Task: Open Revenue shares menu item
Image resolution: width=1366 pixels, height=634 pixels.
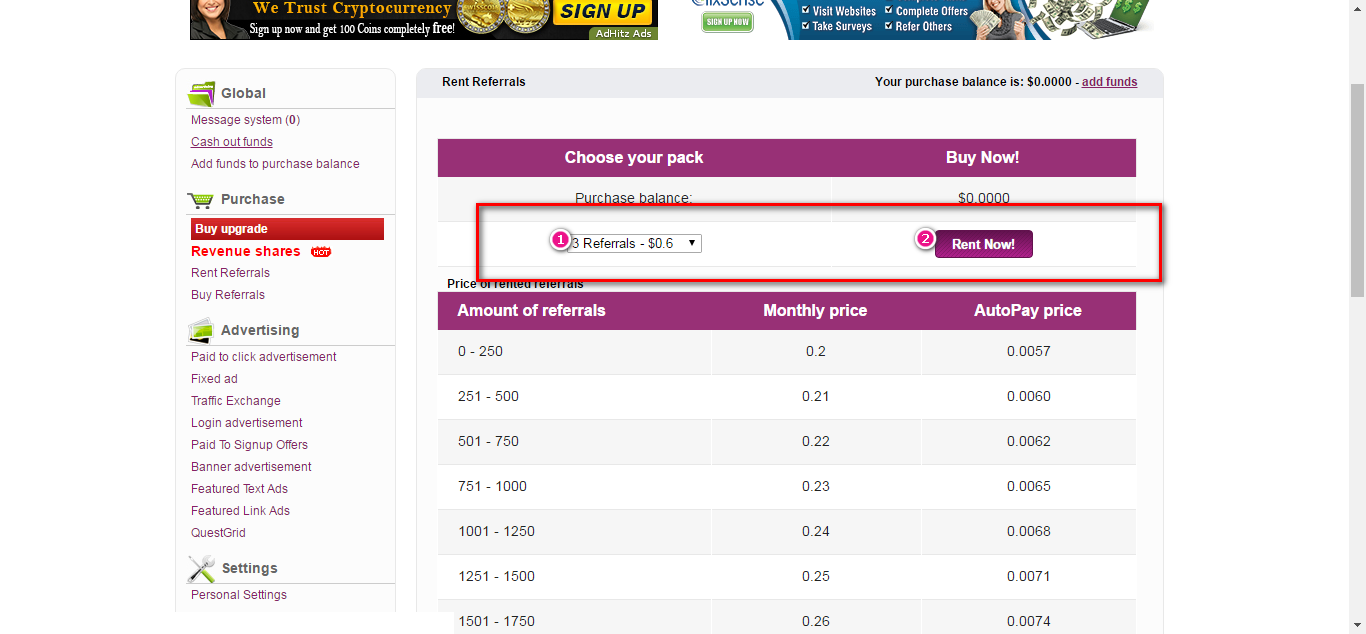Action: coord(246,251)
